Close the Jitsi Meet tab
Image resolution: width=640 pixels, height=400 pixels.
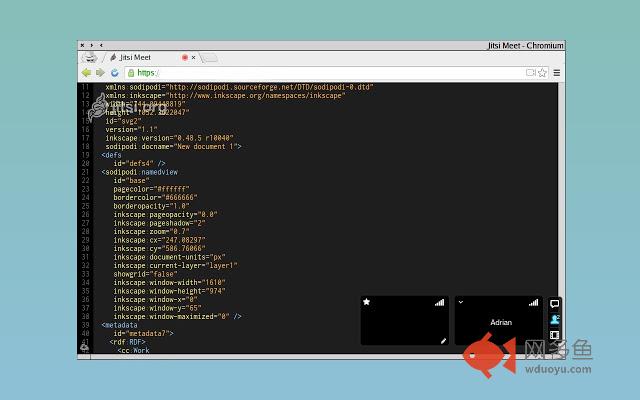193,58
